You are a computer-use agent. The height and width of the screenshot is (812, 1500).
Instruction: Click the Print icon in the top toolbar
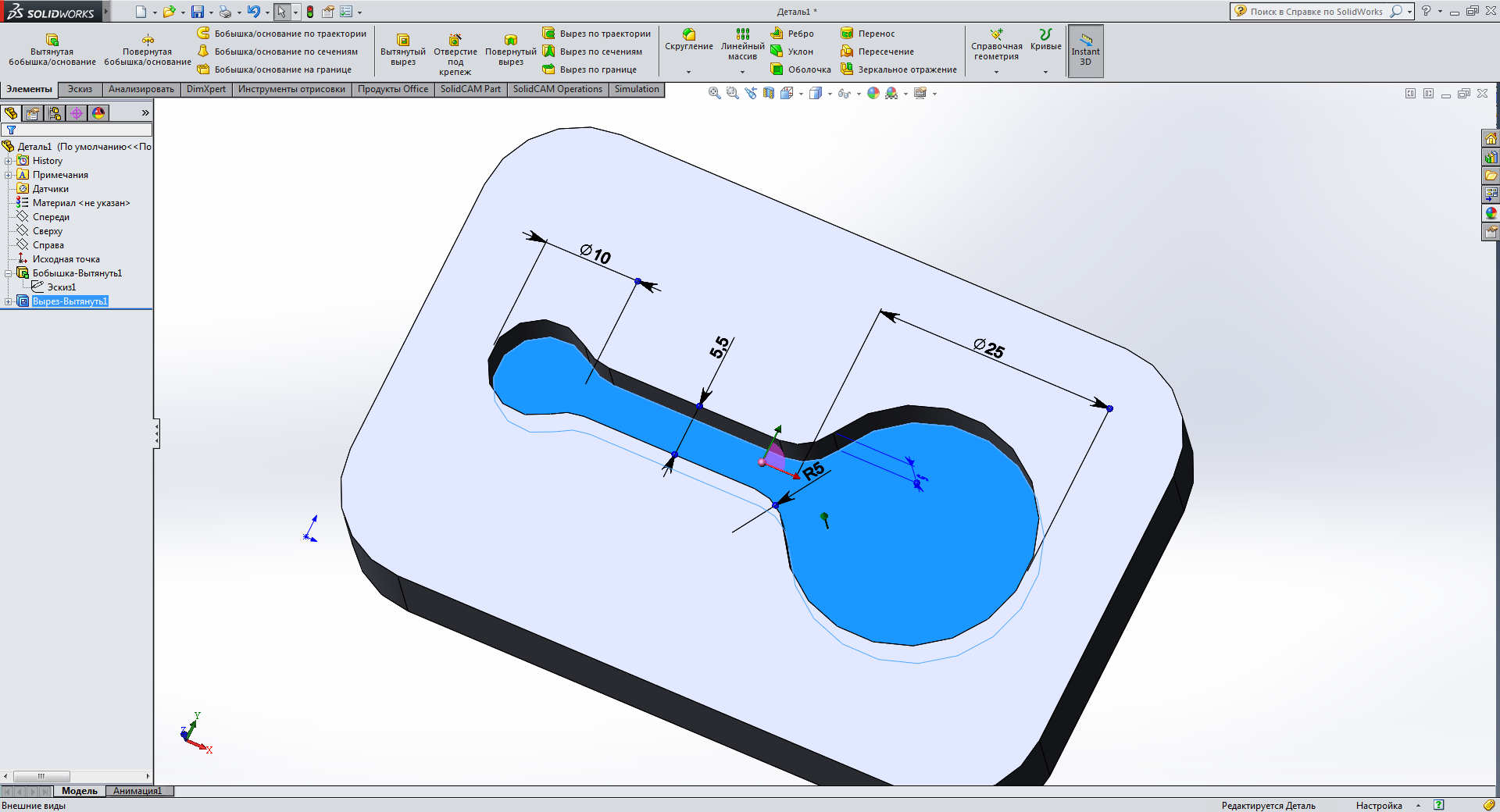(225, 12)
